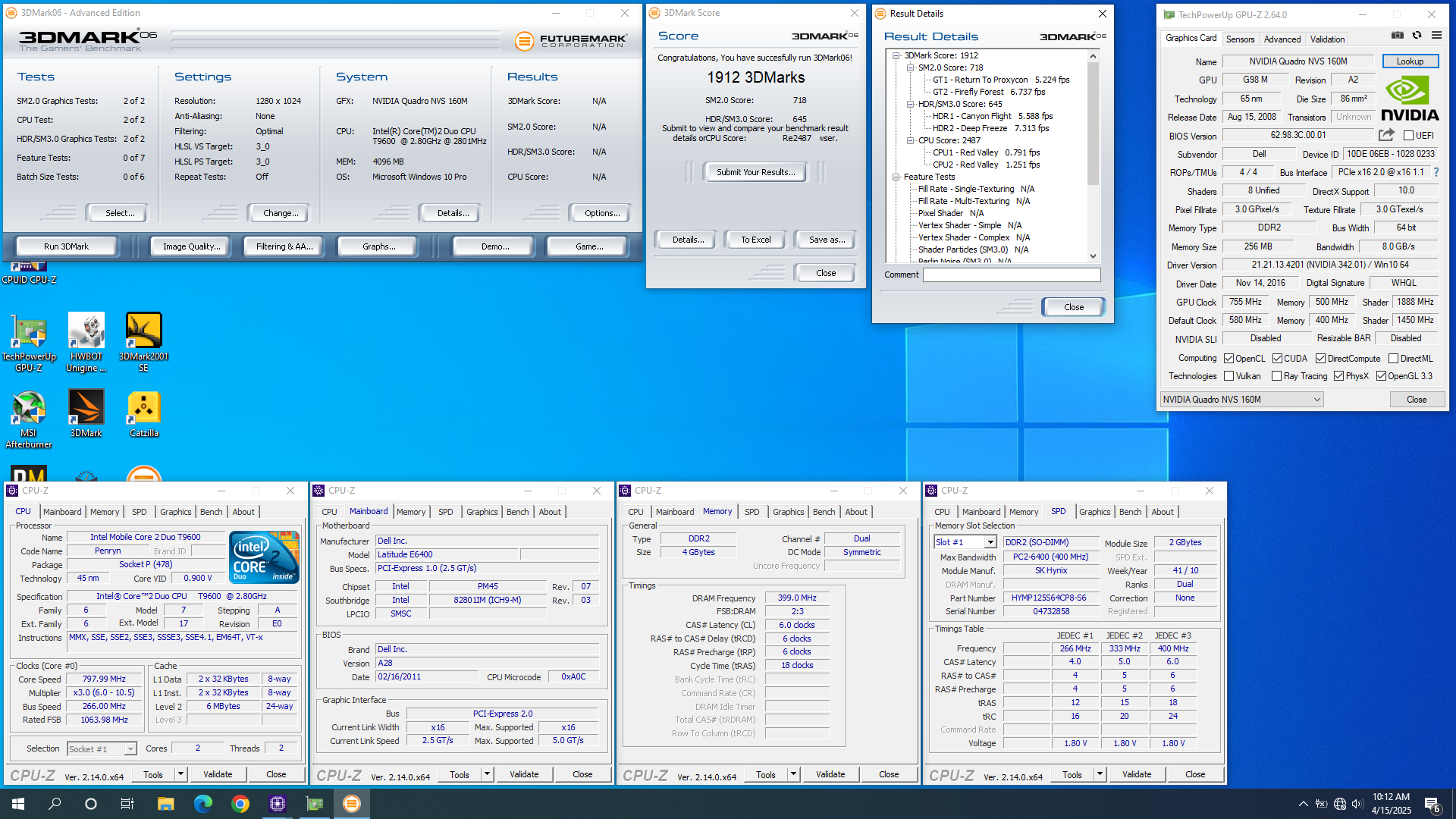This screenshot has width=1456, height=819.
Task: Open TechPowerUp GPU-Z desktop shortcut
Action: point(29,343)
